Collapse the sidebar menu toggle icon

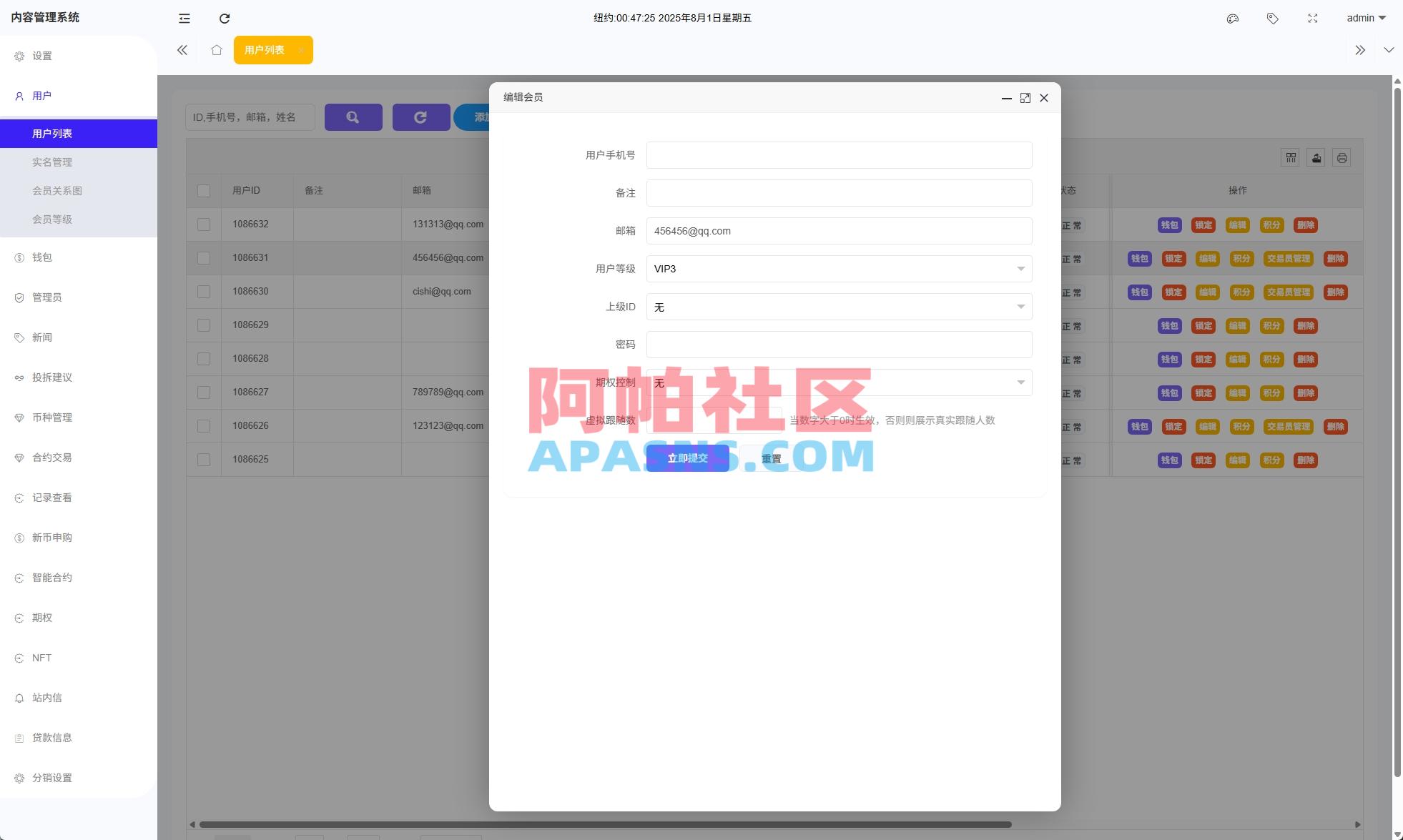[x=184, y=19]
